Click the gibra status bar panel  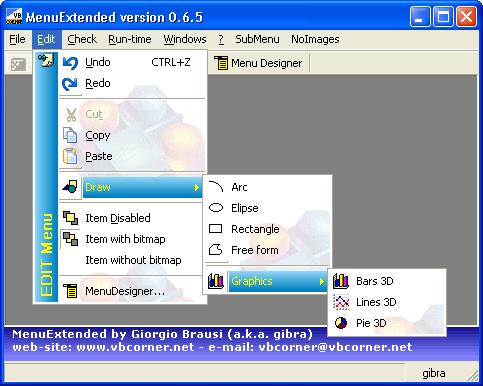[x=434, y=373]
